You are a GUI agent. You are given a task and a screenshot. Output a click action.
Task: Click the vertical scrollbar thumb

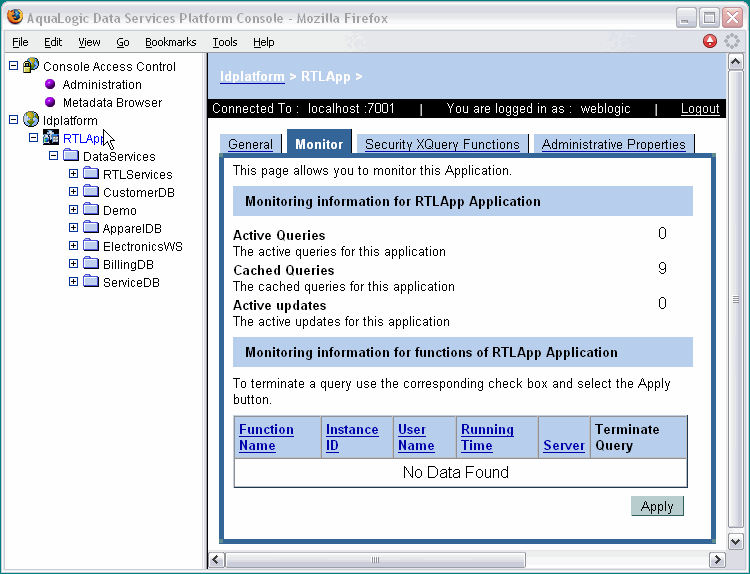point(735,300)
